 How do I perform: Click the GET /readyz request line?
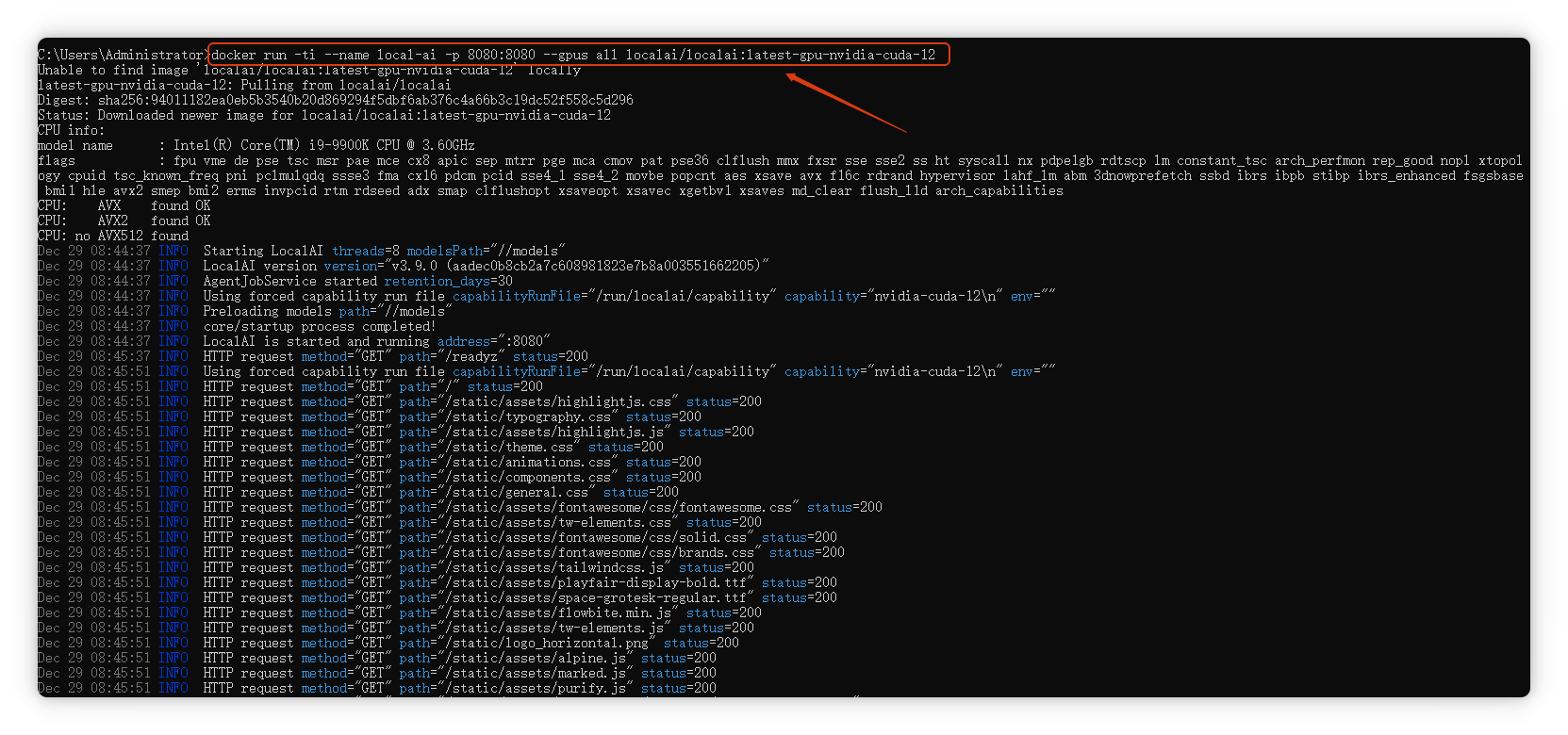pyautogui.click(x=313, y=356)
